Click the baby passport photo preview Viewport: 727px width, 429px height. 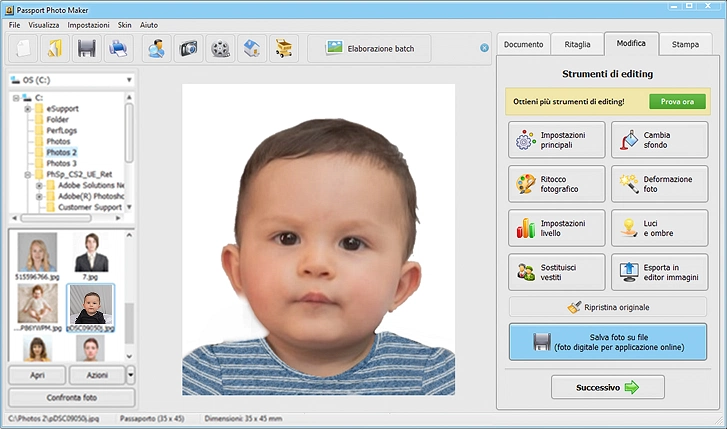coord(319,239)
